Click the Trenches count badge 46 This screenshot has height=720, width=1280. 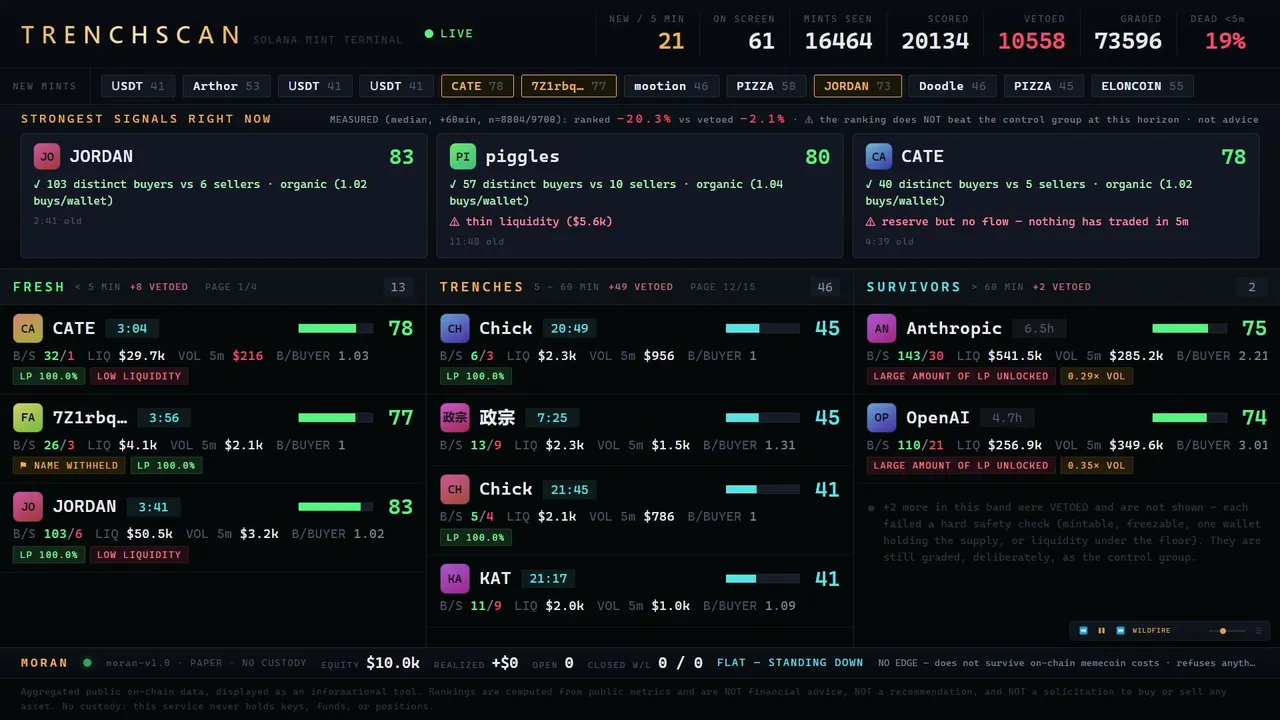coord(825,287)
